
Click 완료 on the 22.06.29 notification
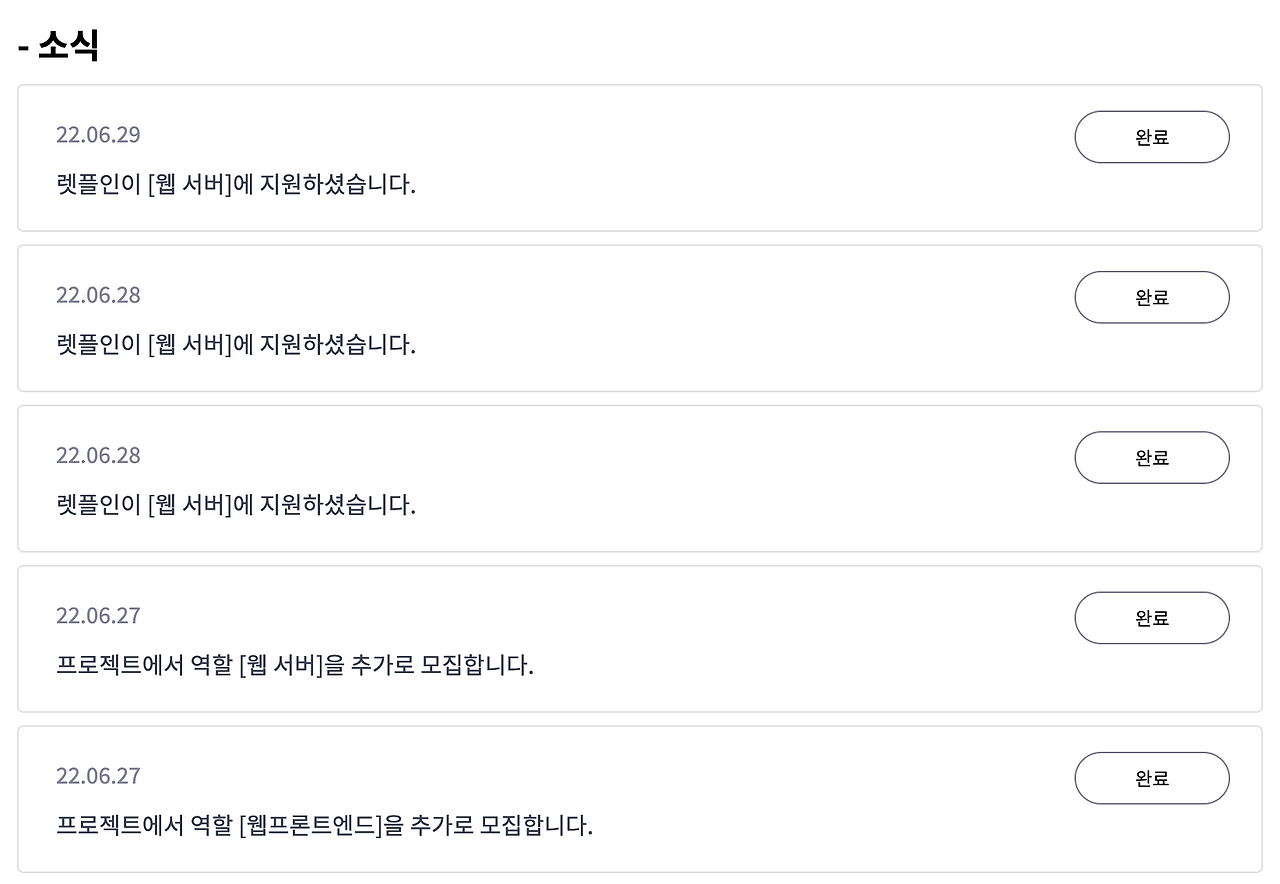coord(1151,137)
